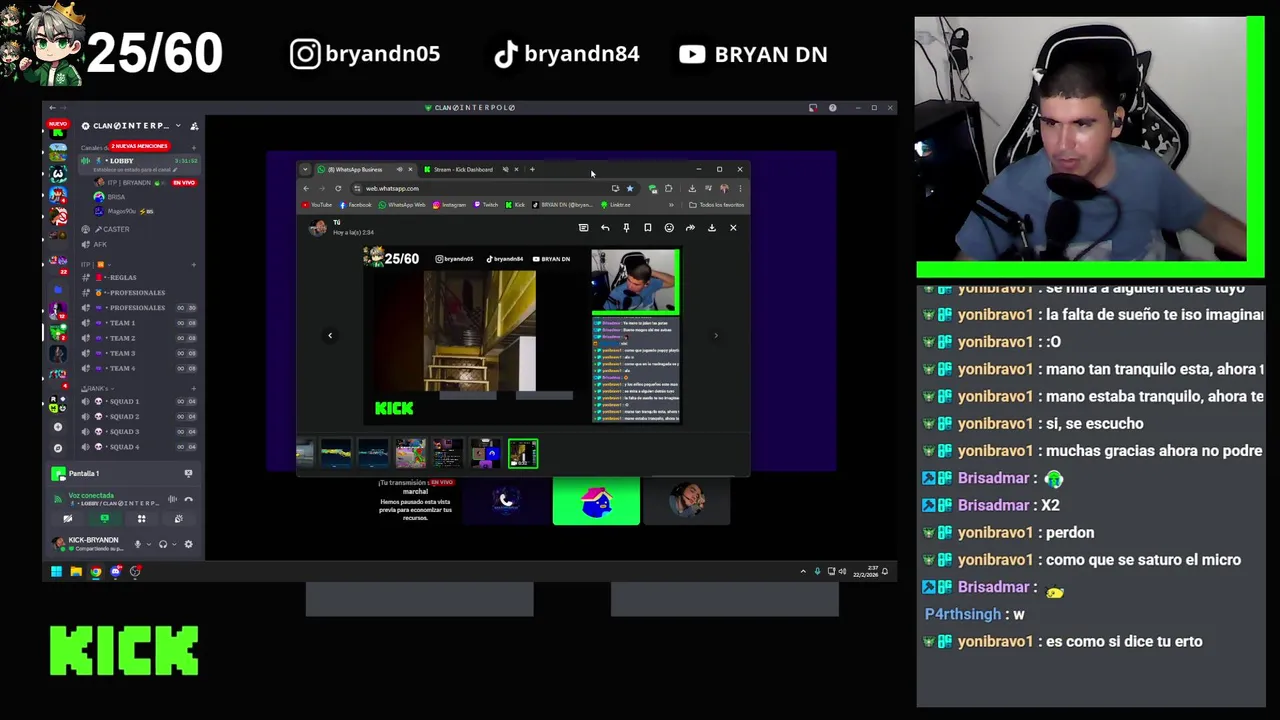This screenshot has height=720, width=1280.
Task: Add a server in Discord sidebar
Action: coord(57,427)
